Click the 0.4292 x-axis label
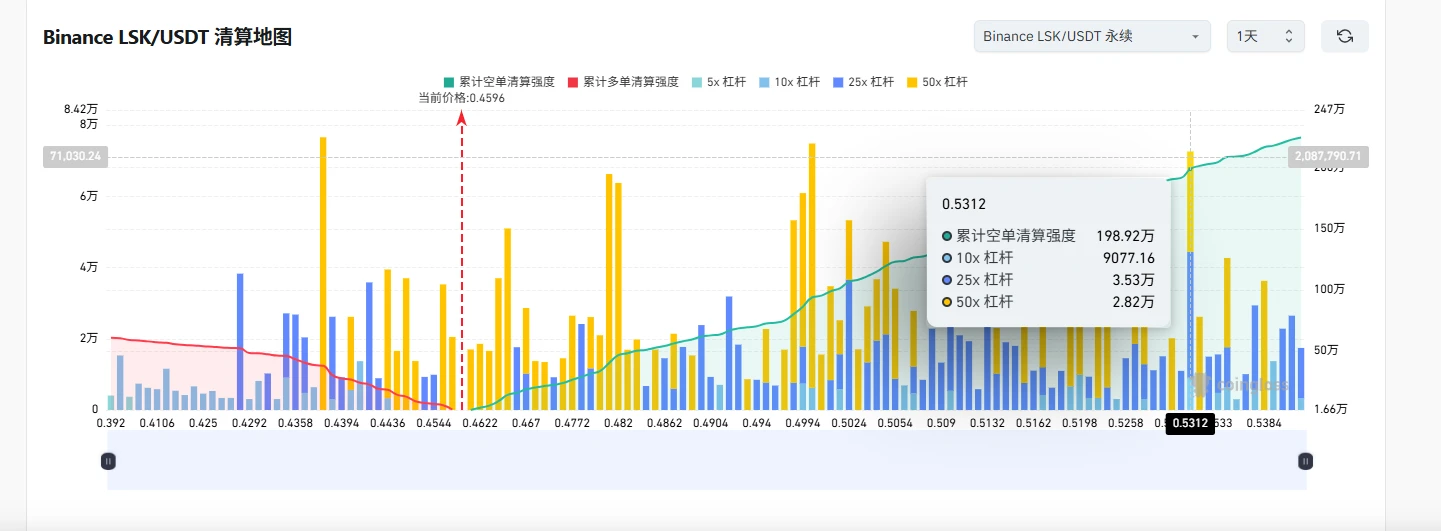The image size is (1441, 531). (249, 423)
